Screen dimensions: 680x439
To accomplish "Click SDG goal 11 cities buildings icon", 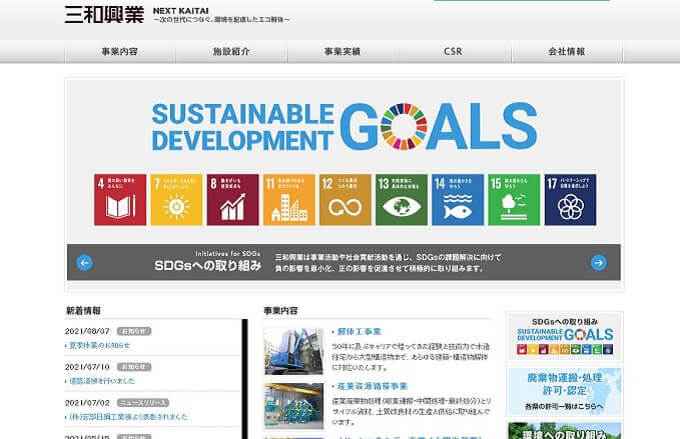I will click(289, 200).
